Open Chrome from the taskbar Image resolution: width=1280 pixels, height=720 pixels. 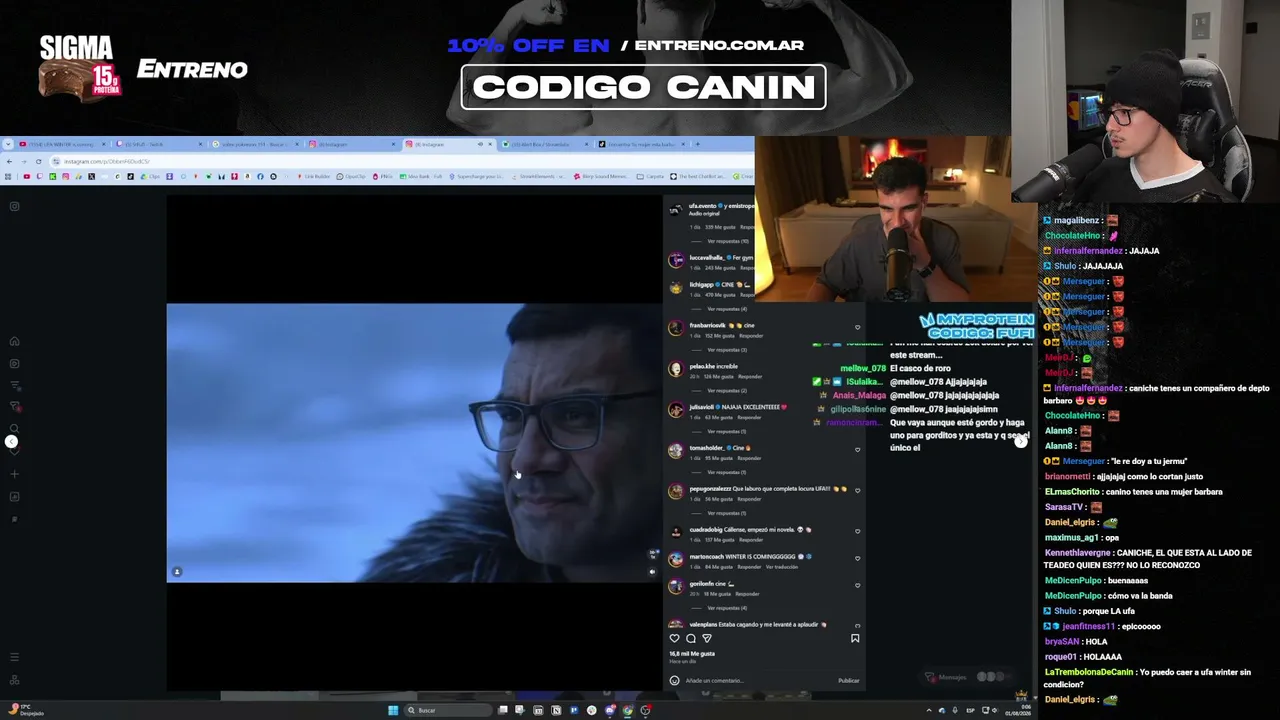point(627,710)
